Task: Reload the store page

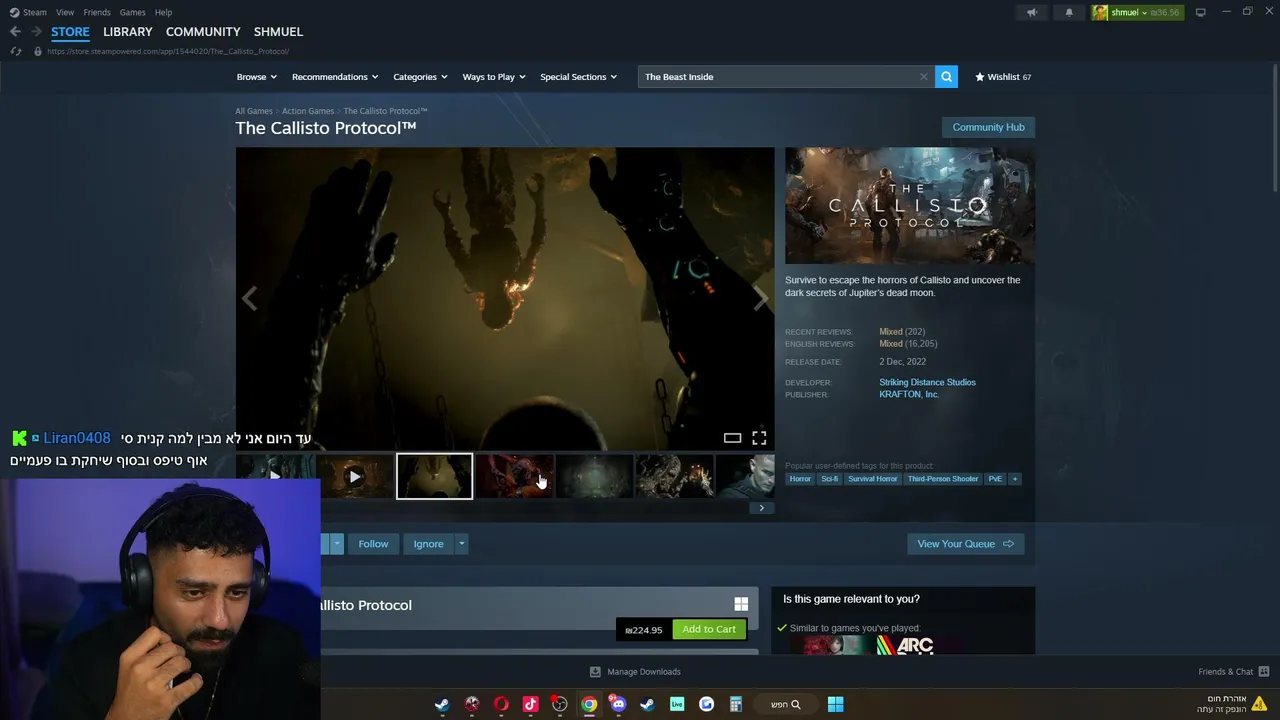Action: 15,51
